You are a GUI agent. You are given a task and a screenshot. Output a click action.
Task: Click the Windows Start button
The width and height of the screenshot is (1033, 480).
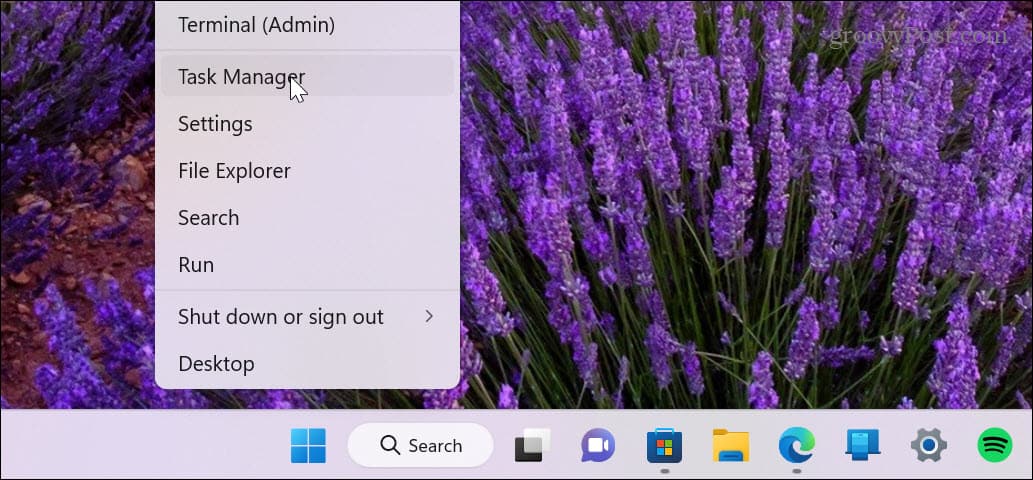tap(308, 446)
